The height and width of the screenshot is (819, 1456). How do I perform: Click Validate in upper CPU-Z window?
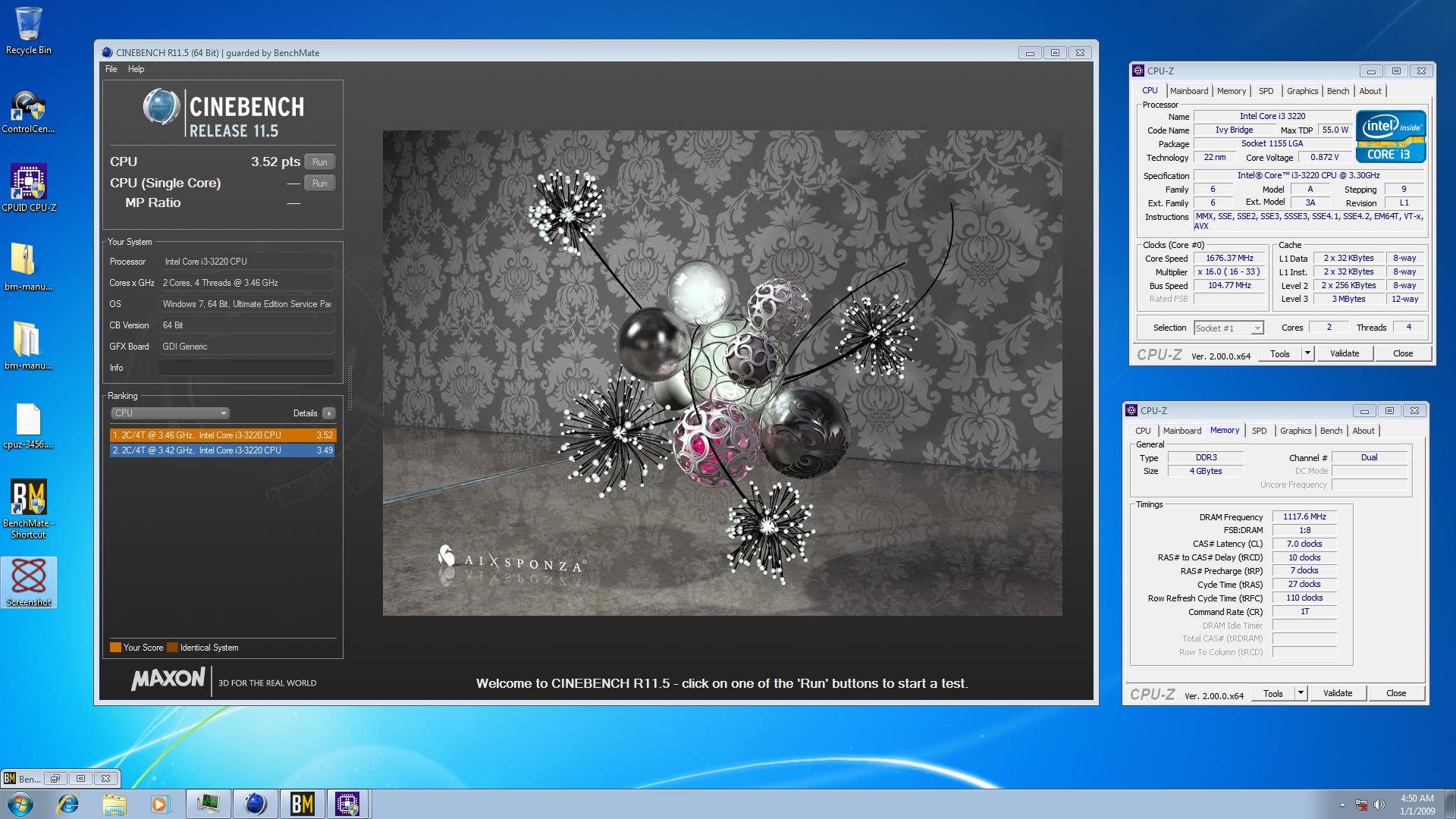pos(1345,354)
